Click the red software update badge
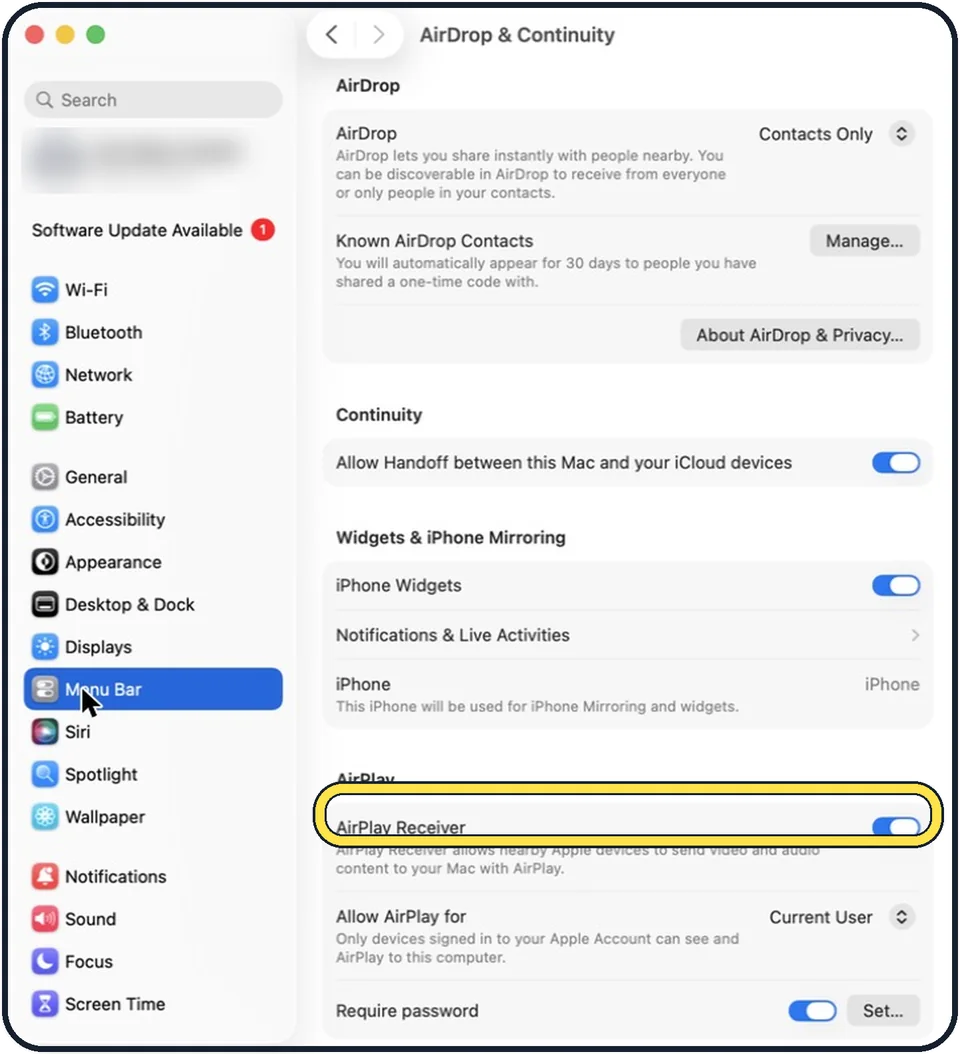Viewport: 960px width, 1054px height. (263, 230)
